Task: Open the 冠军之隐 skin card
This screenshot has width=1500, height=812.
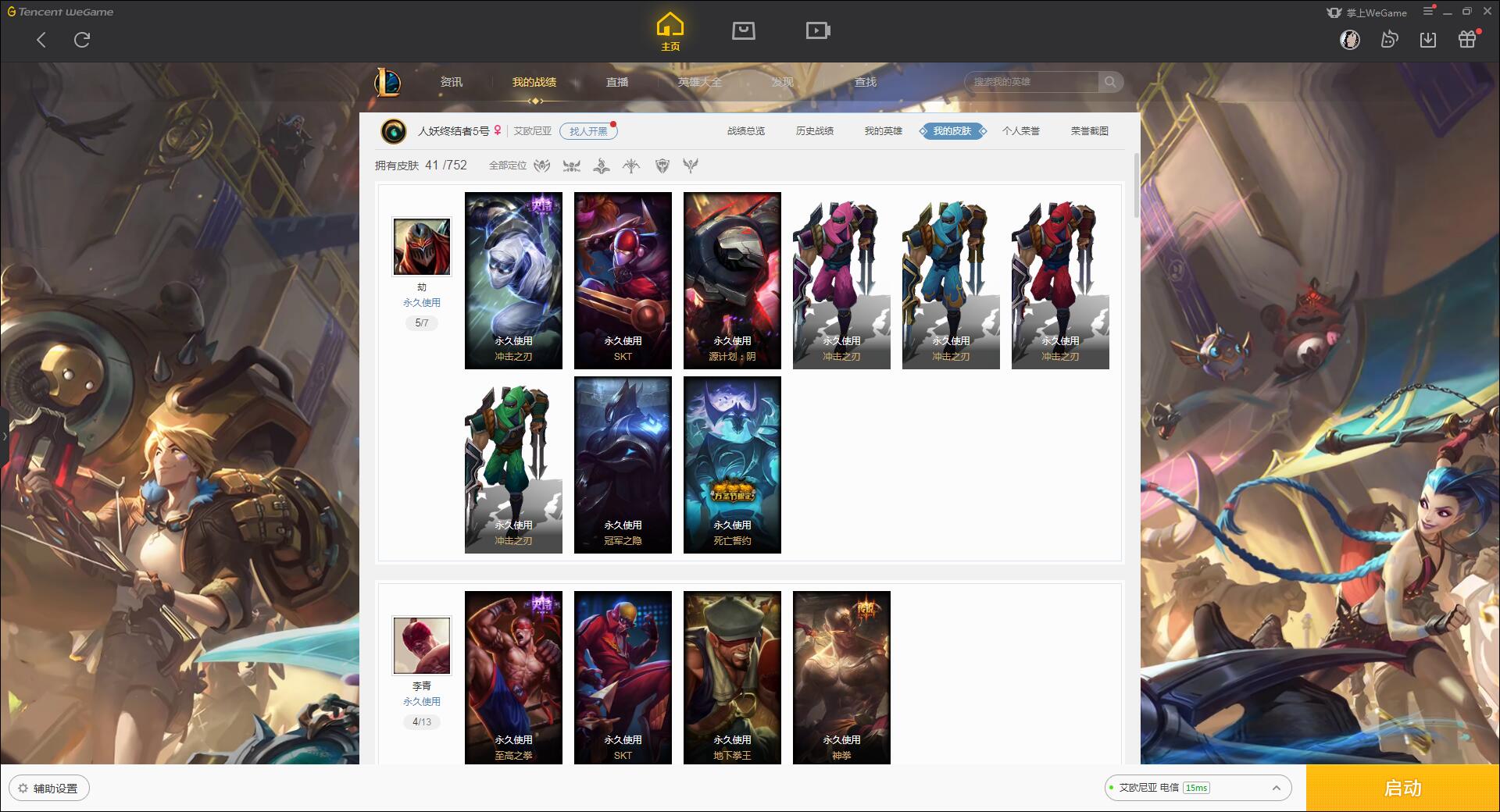Action: click(x=623, y=465)
